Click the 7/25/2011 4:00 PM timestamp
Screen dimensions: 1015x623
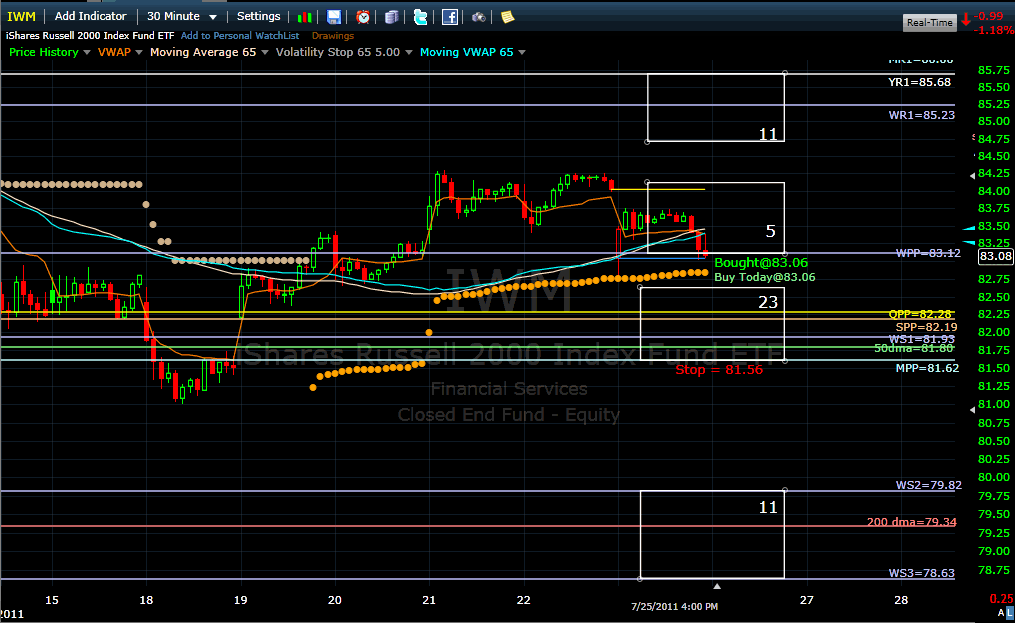(675, 607)
